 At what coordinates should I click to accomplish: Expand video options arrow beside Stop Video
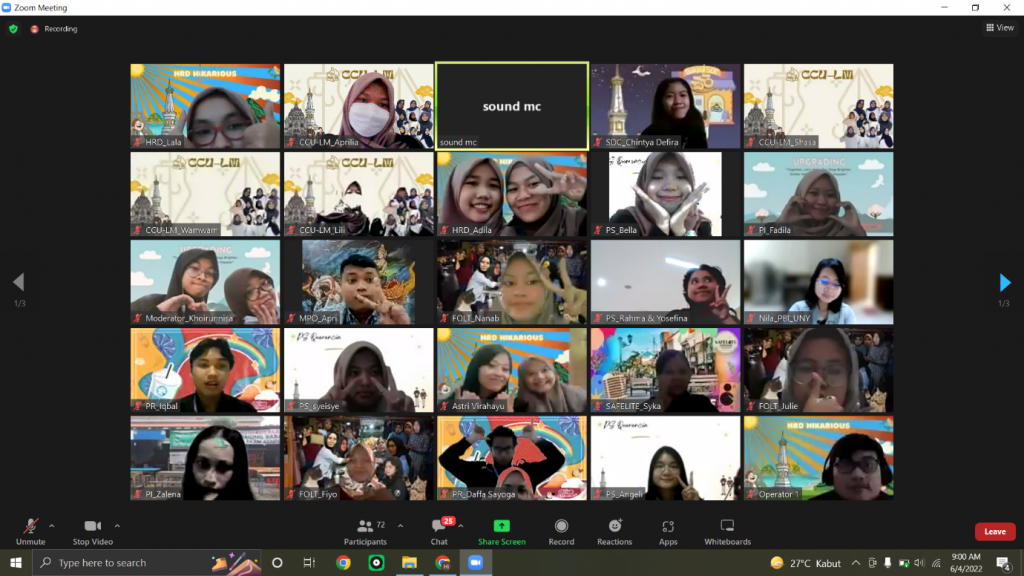(x=117, y=525)
